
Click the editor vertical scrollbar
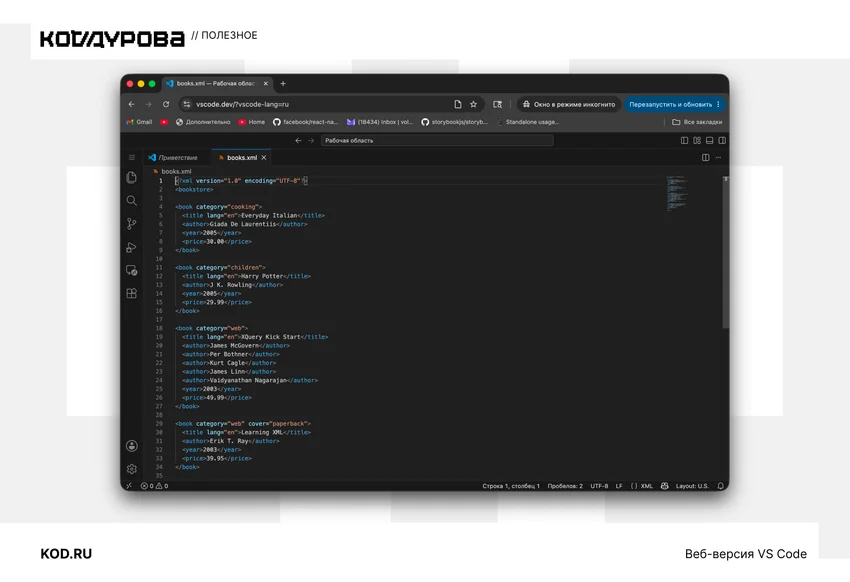[x=725, y=253]
